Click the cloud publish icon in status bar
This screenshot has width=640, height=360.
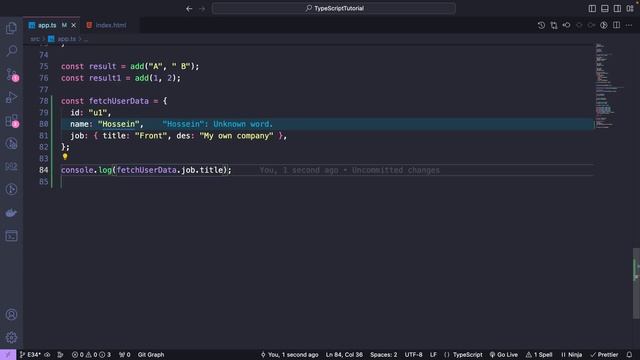tap(47, 355)
